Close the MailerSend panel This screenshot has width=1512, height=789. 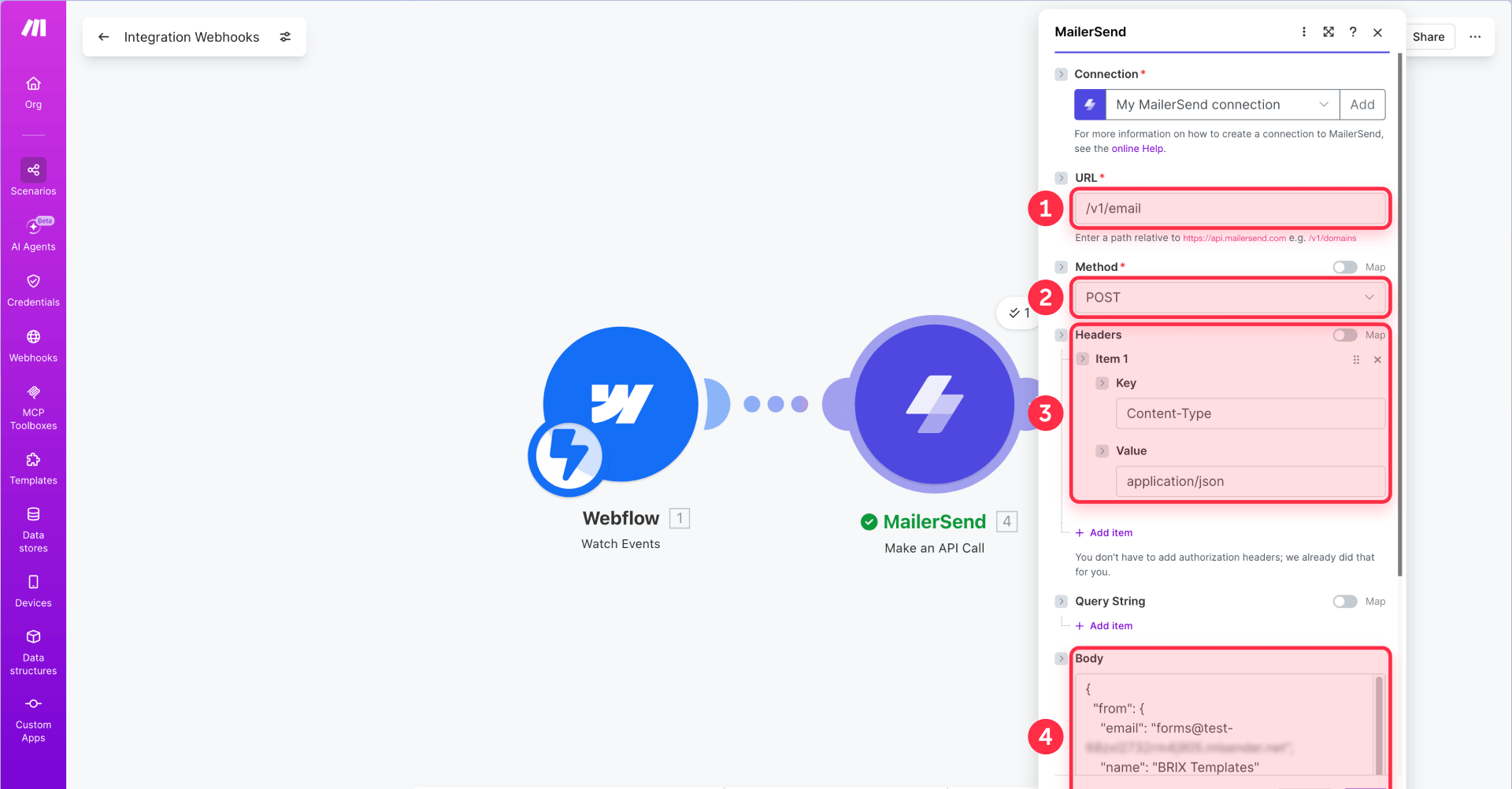tap(1377, 32)
